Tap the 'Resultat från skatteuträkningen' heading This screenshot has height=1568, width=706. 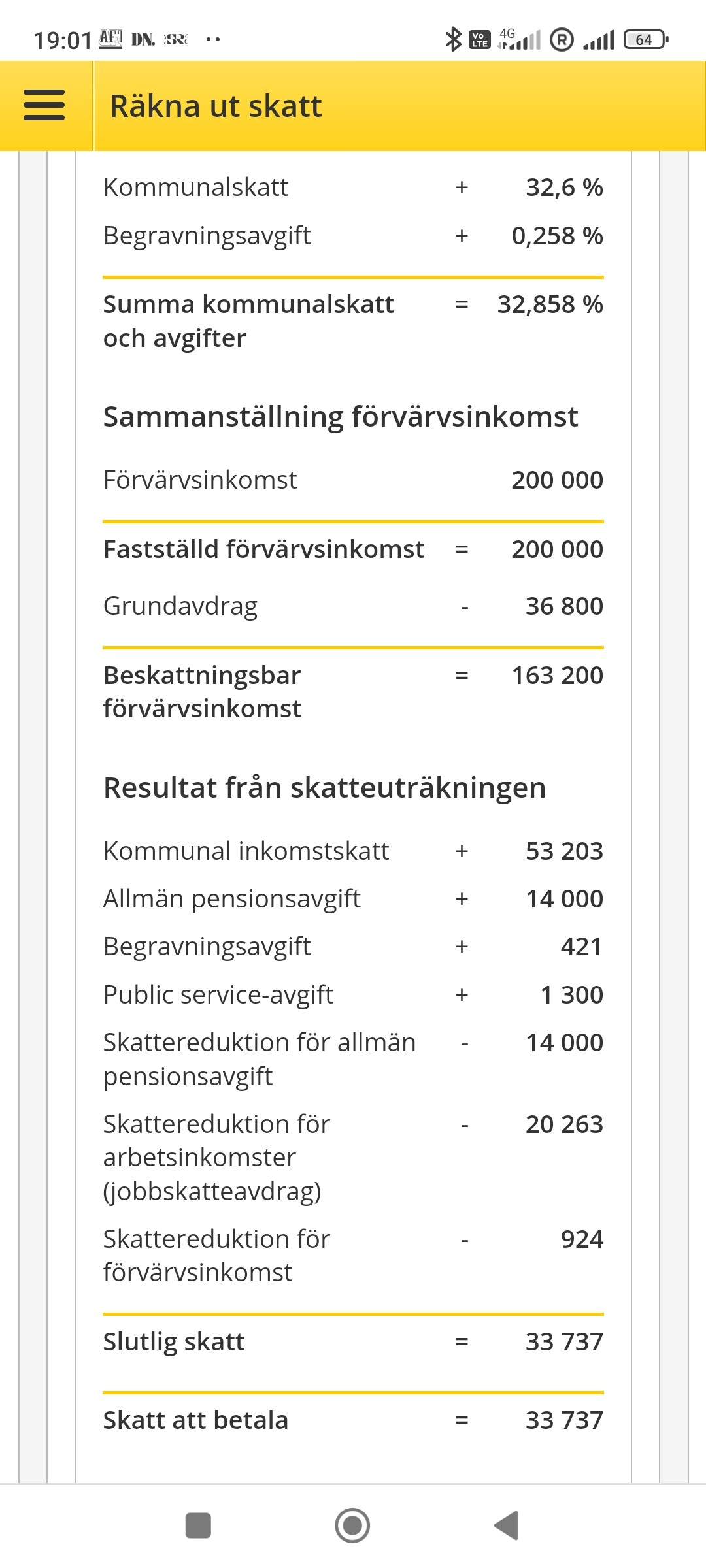click(324, 788)
